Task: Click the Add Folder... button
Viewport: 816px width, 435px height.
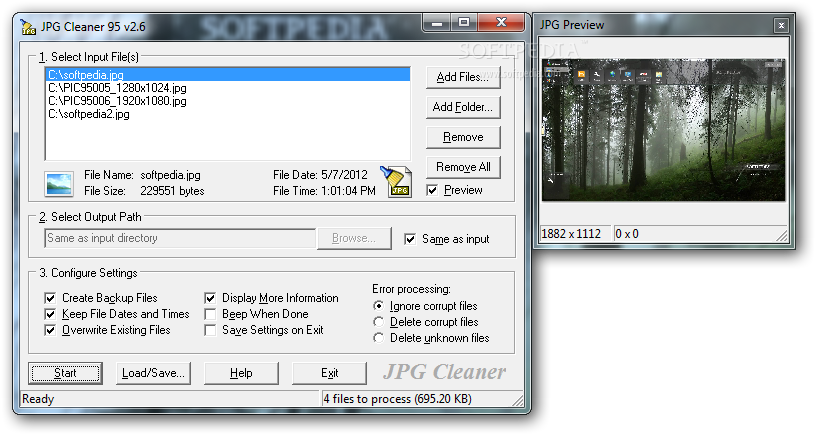Action: pos(463,107)
